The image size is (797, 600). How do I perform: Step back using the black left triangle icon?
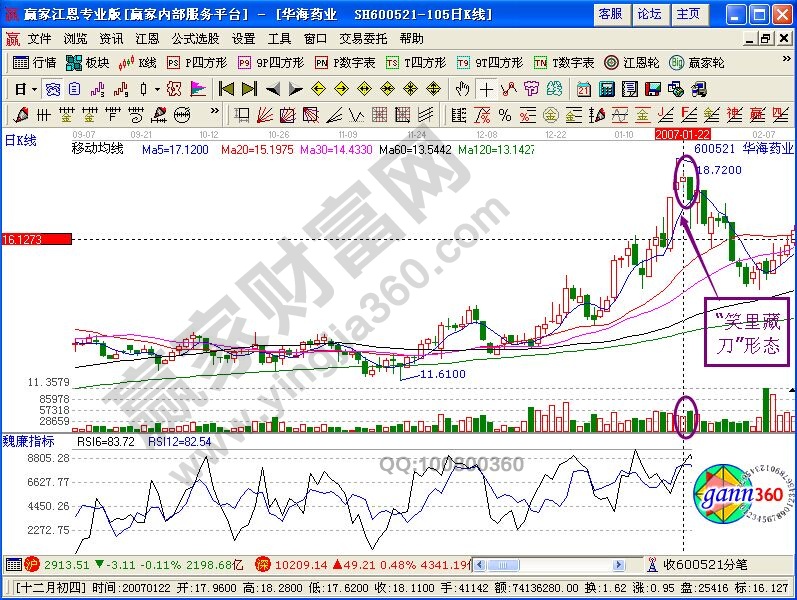coord(273,90)
